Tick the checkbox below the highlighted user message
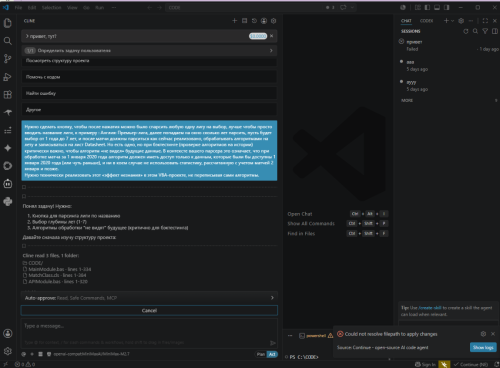Viewport: 500px width, 368px height. tap(24, 187)
